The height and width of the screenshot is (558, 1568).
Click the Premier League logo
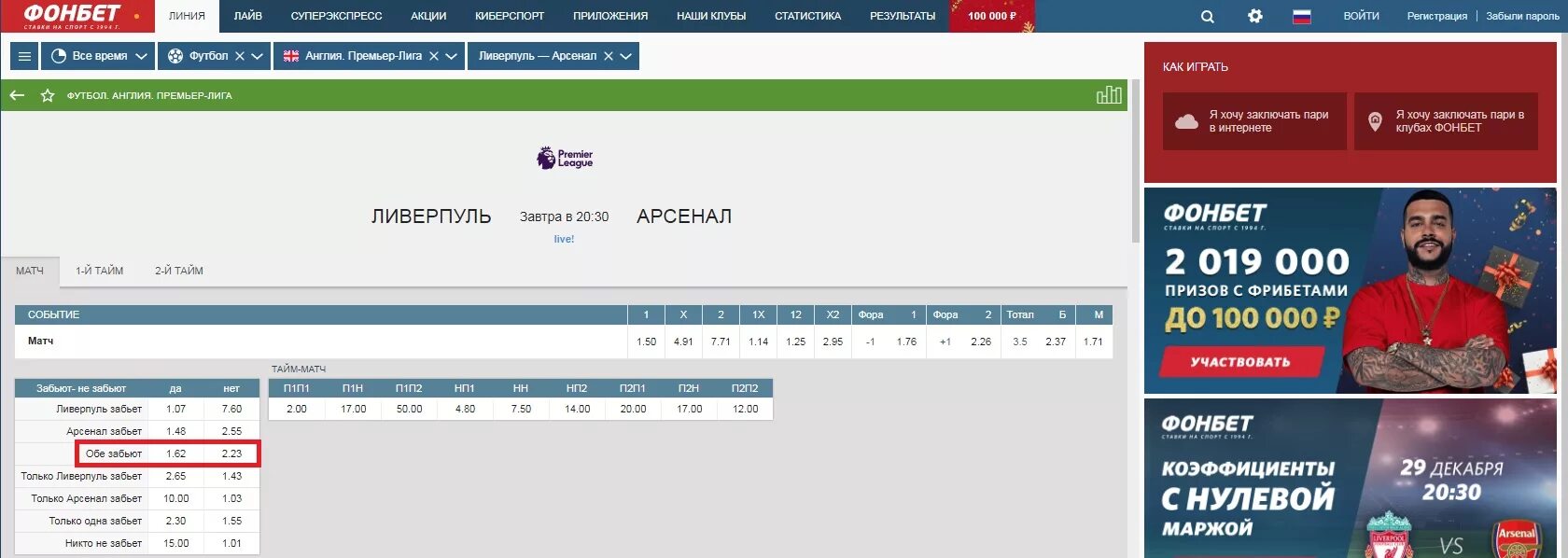click(565, 158)
